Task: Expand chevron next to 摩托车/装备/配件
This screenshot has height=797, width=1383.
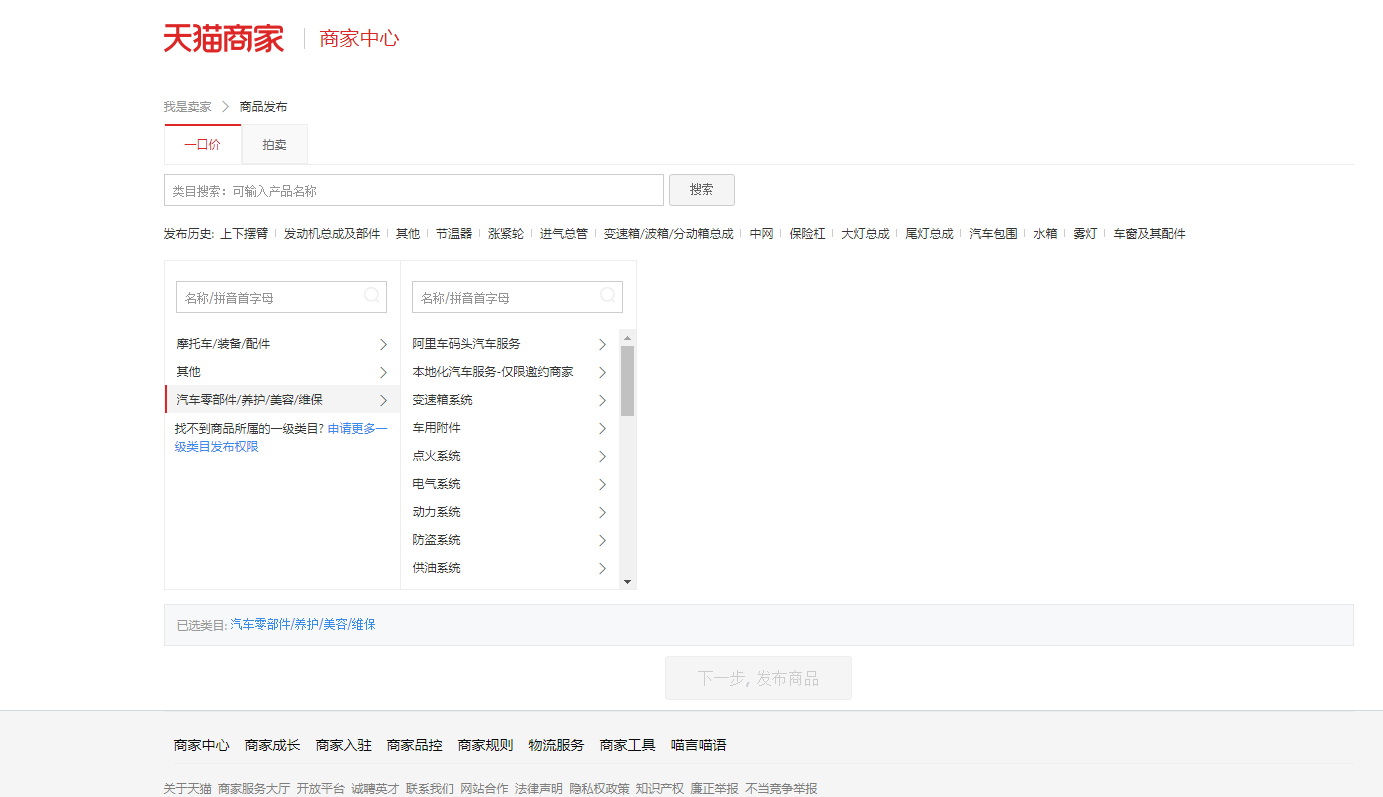Action: coord(383,344)
